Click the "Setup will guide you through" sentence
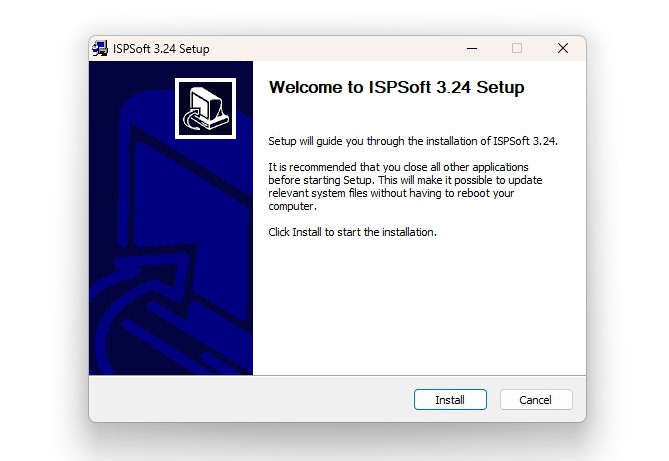Image resolution: width=669 pixels, height=461 pixels. [413, 141]
